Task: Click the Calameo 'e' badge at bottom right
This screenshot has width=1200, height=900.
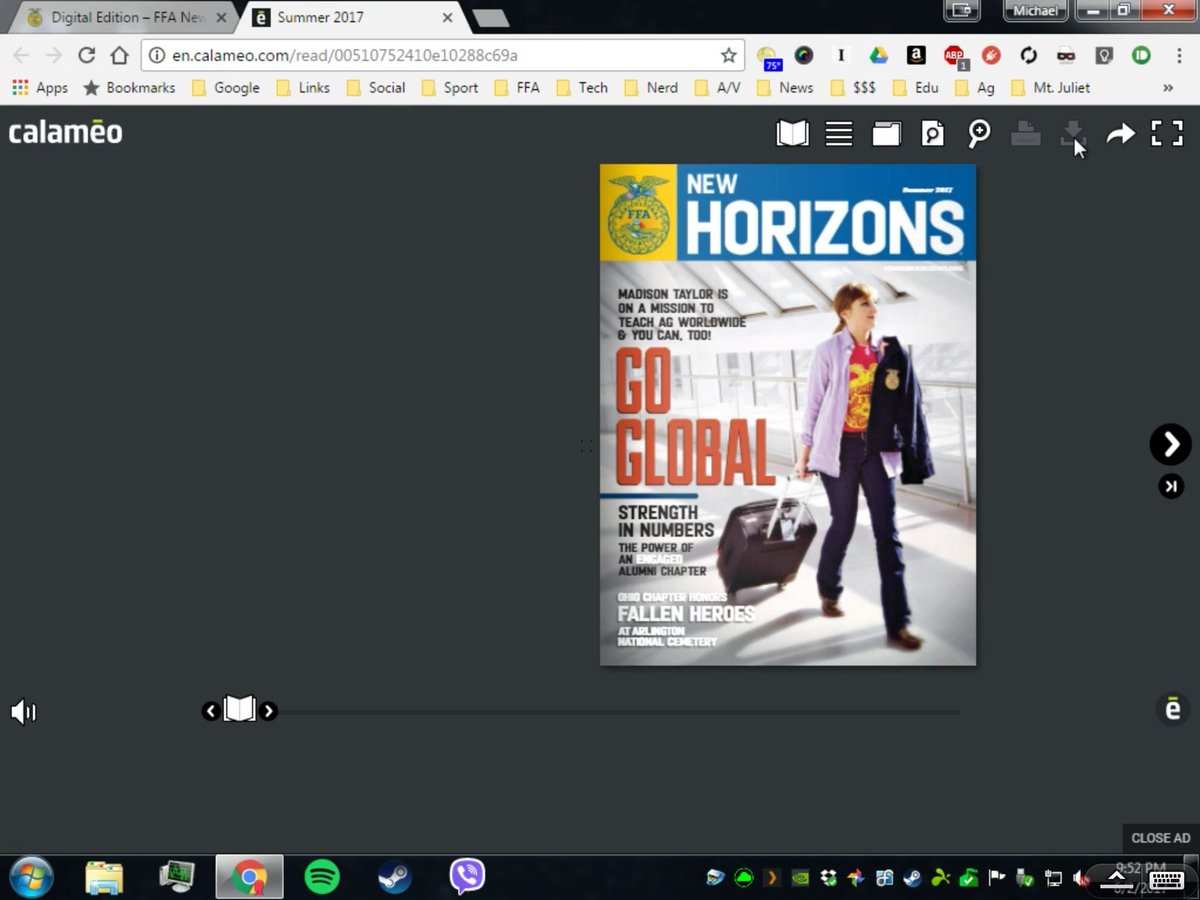Action: click(x=1172, y=709)
